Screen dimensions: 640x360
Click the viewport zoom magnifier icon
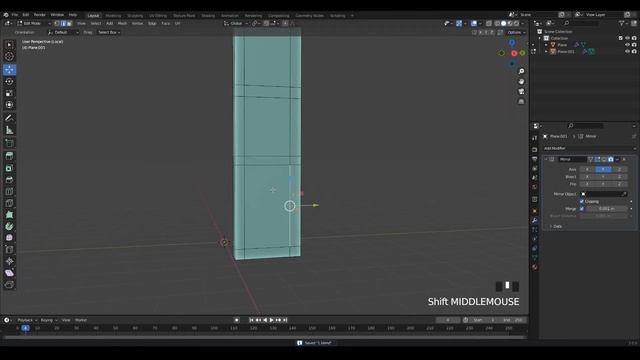[521, 71]
